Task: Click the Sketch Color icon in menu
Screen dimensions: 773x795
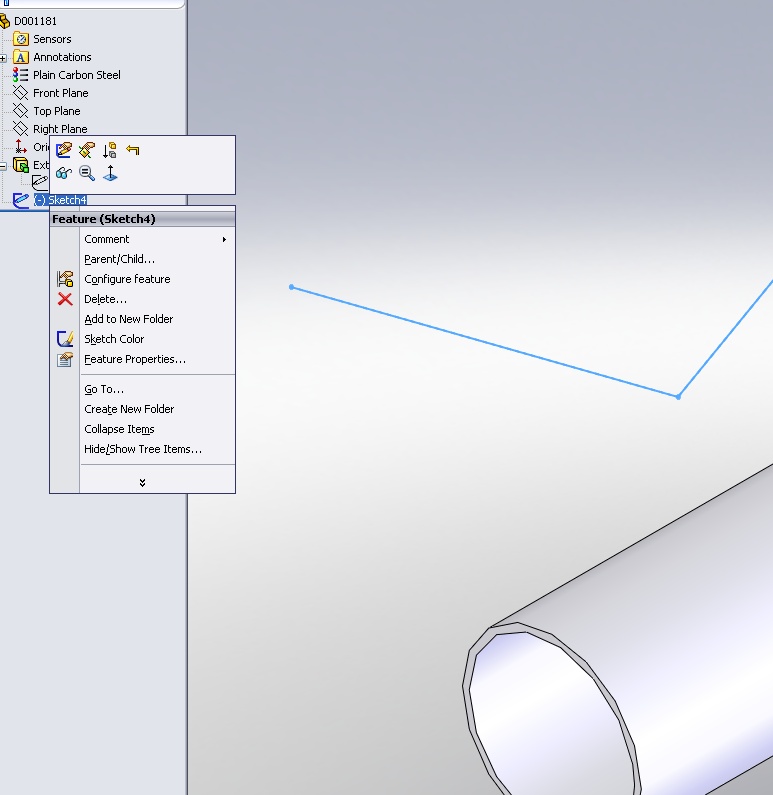Action: point(65,339)
